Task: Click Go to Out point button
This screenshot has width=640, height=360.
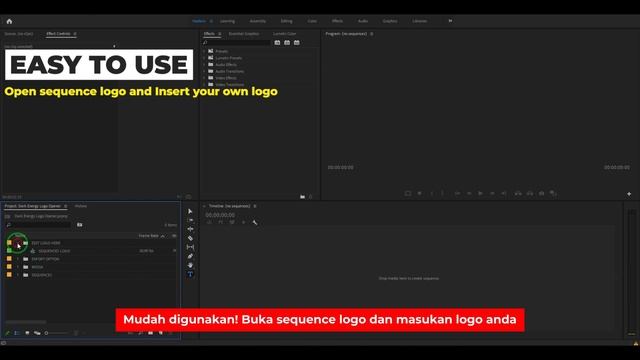Action: (504, 193)
